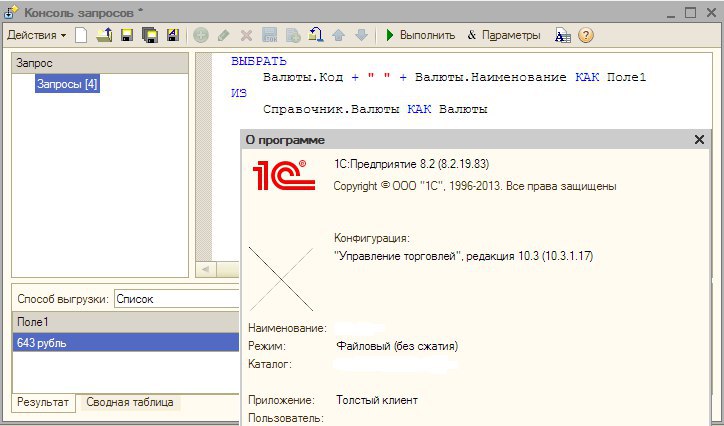Click the Консоль запросов window title icon
The height and width of the screenshot is (426, 724).
(x=11, y=12)
